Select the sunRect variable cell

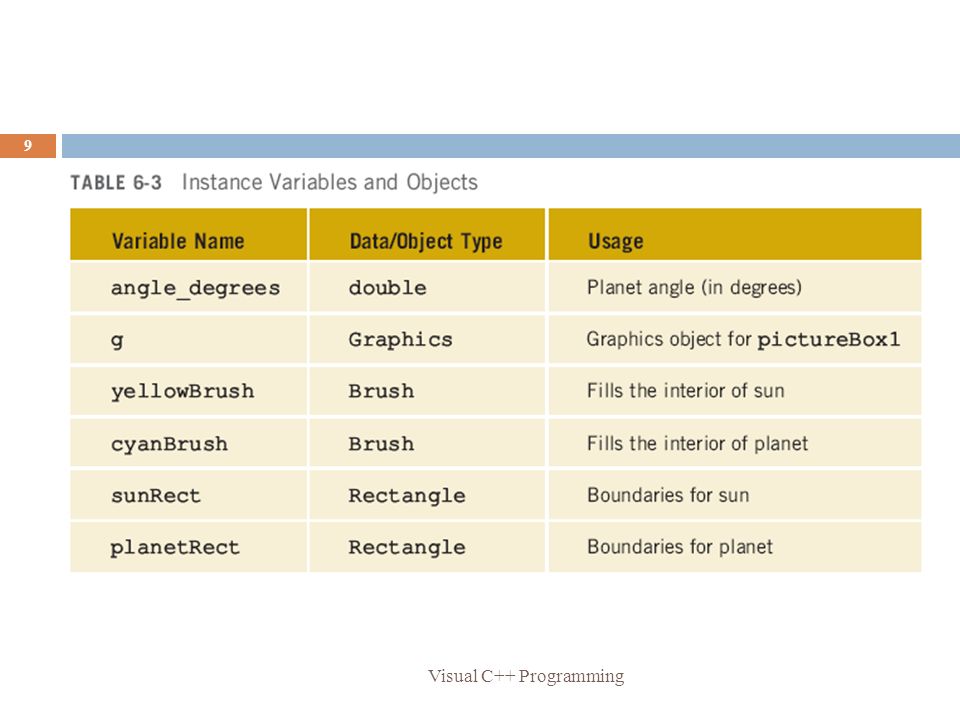click(189, 495)
